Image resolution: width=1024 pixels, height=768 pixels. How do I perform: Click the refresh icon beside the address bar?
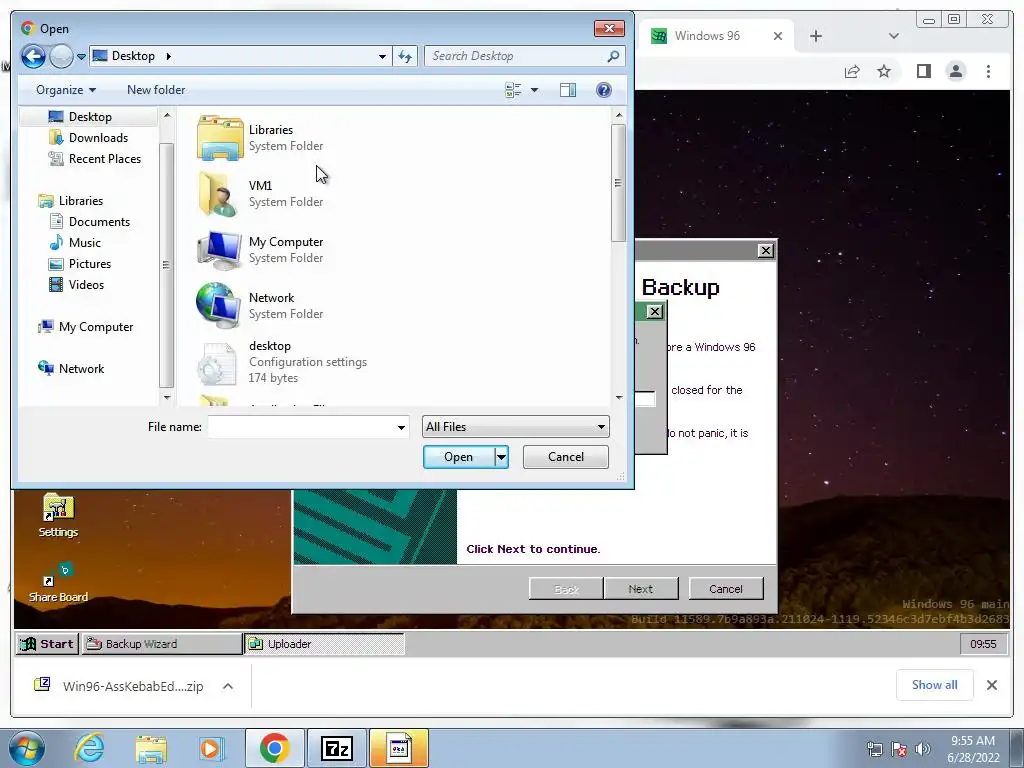405,56
